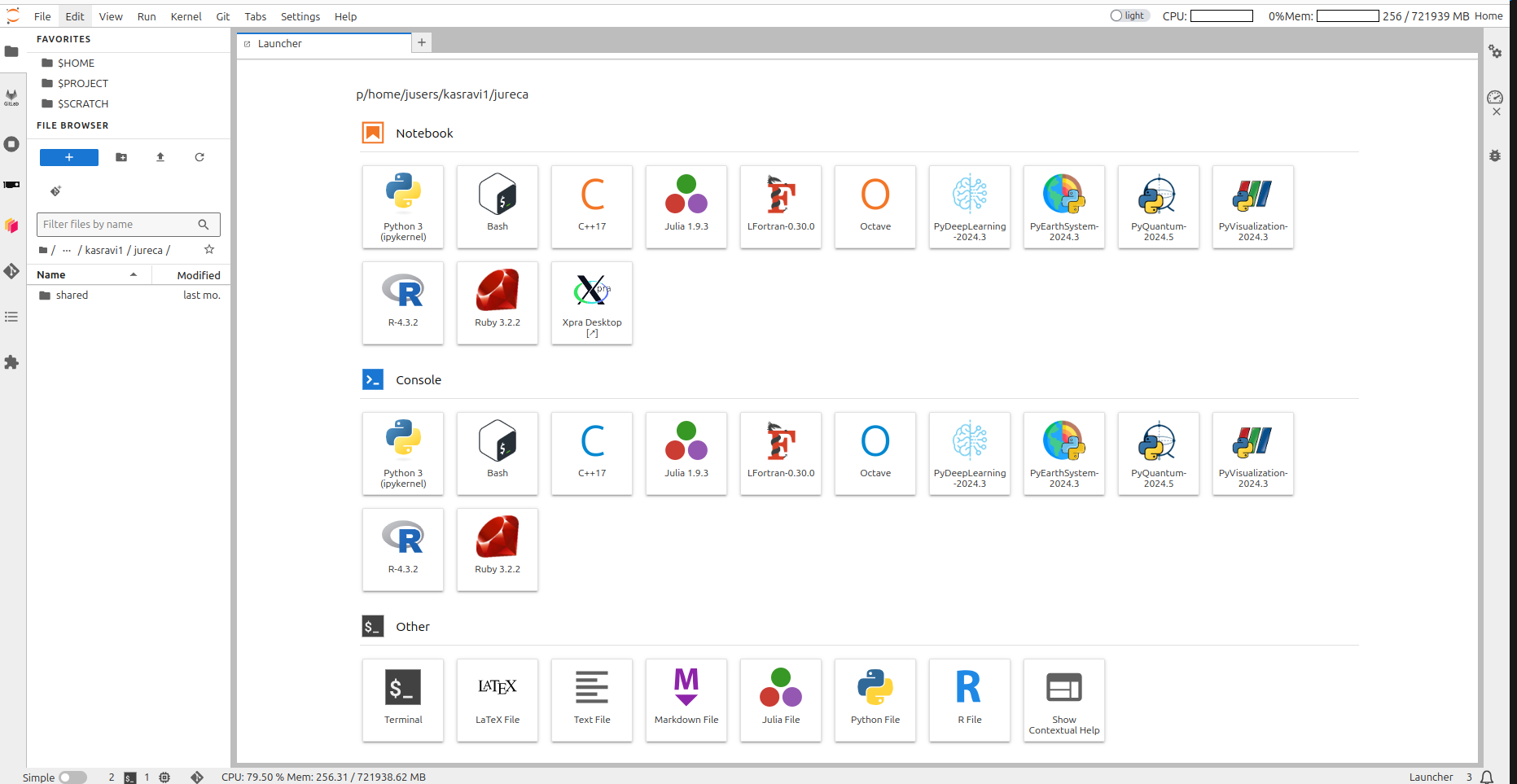Sort files by Name column
This screenshot has width=1517, height=784.
(x=51, y=275)
